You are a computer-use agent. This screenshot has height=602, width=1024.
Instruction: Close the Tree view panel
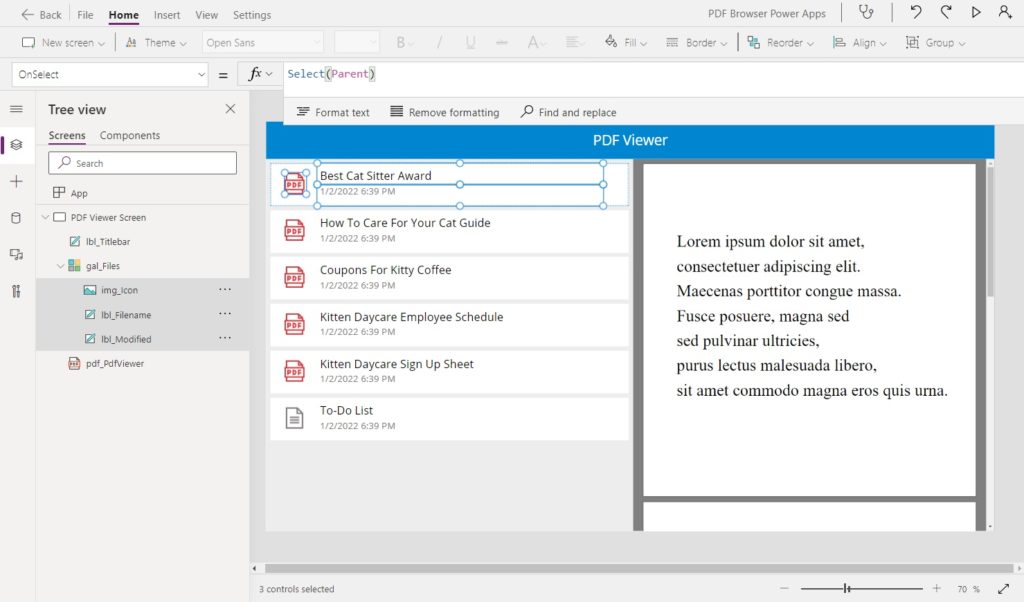231,109
